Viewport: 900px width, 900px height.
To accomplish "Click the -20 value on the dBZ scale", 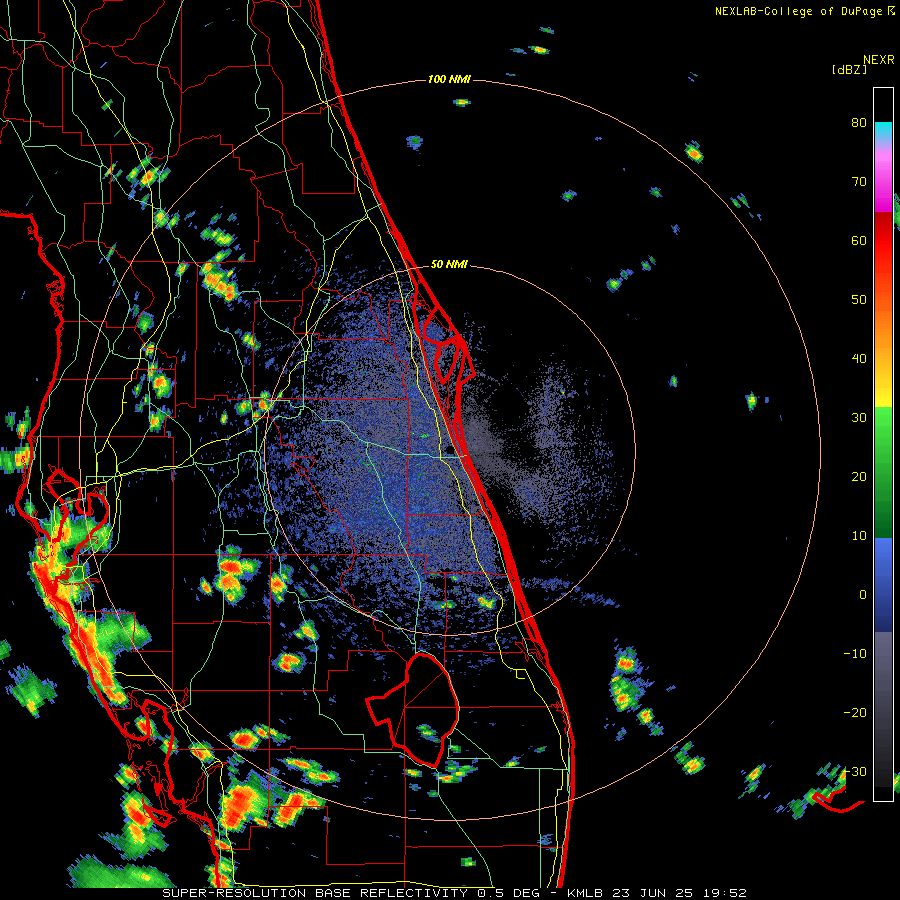I will point(855,713).
